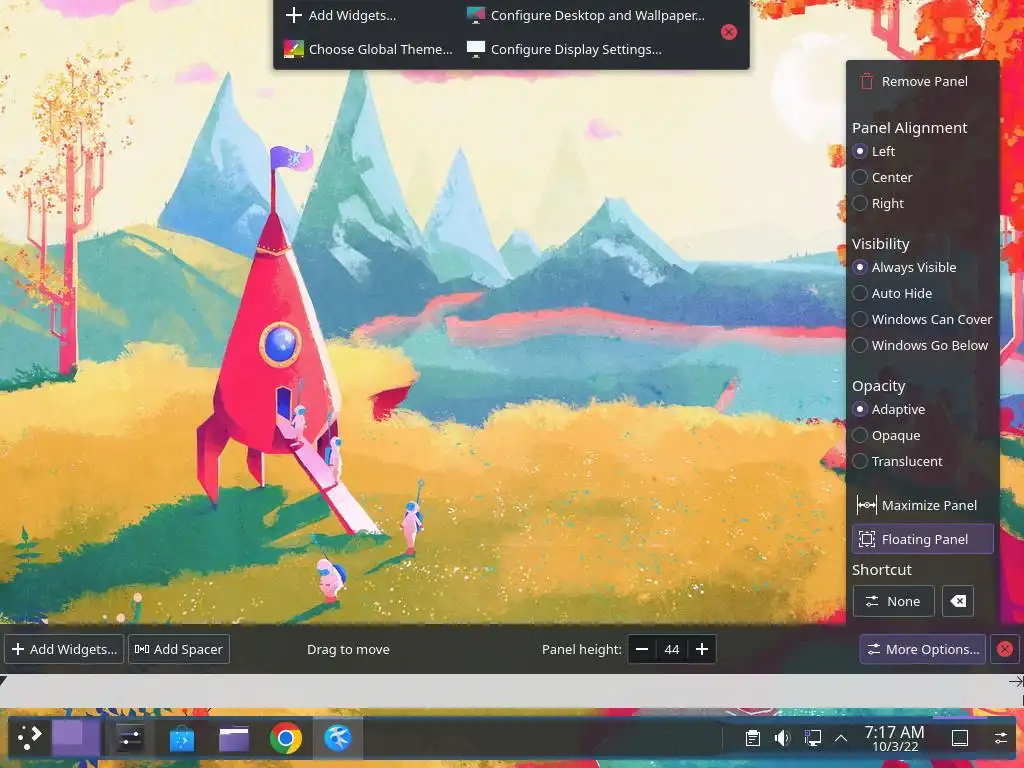
Task: Open Choose Global Theme
Action: [368, 50]
